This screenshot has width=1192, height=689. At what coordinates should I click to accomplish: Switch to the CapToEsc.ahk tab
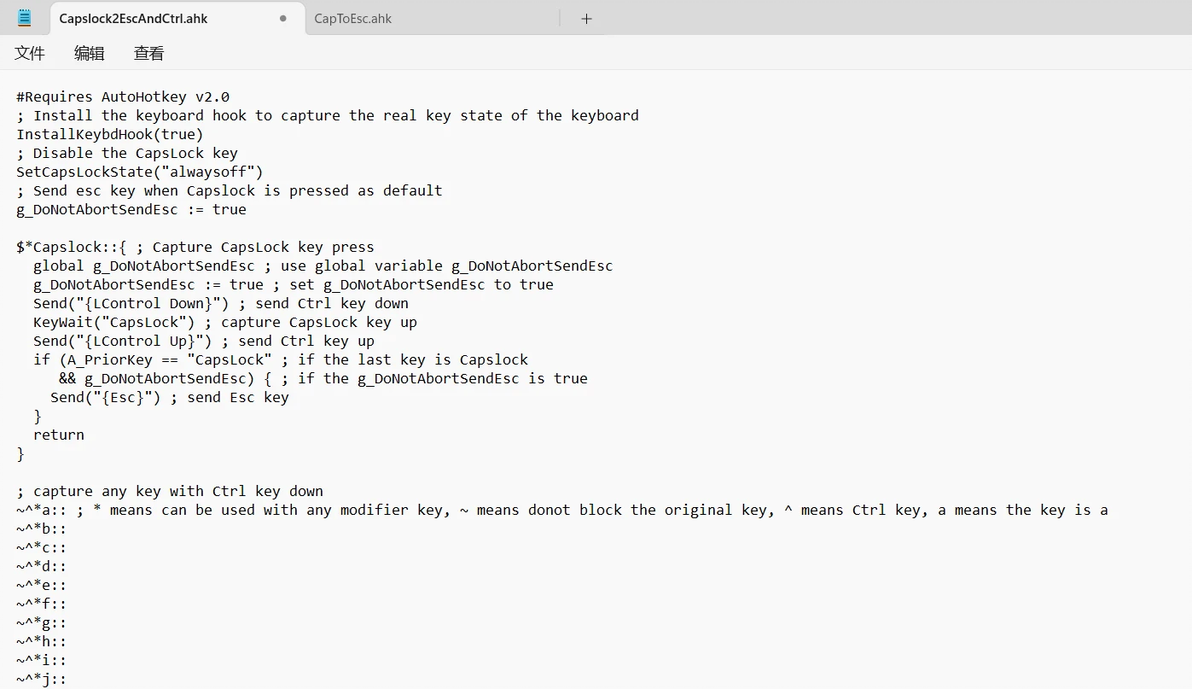[x=352, y=18]
